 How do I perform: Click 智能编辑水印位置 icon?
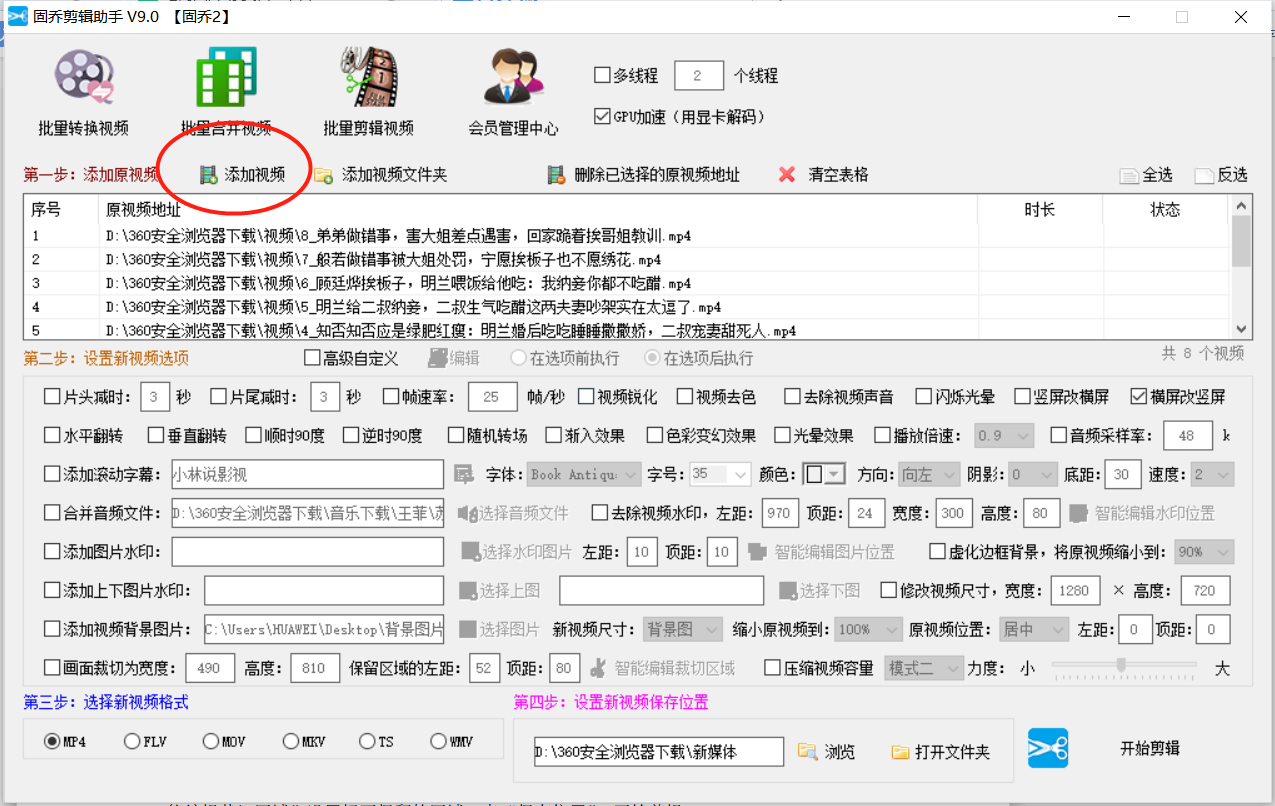click(x=1078, y=513)
